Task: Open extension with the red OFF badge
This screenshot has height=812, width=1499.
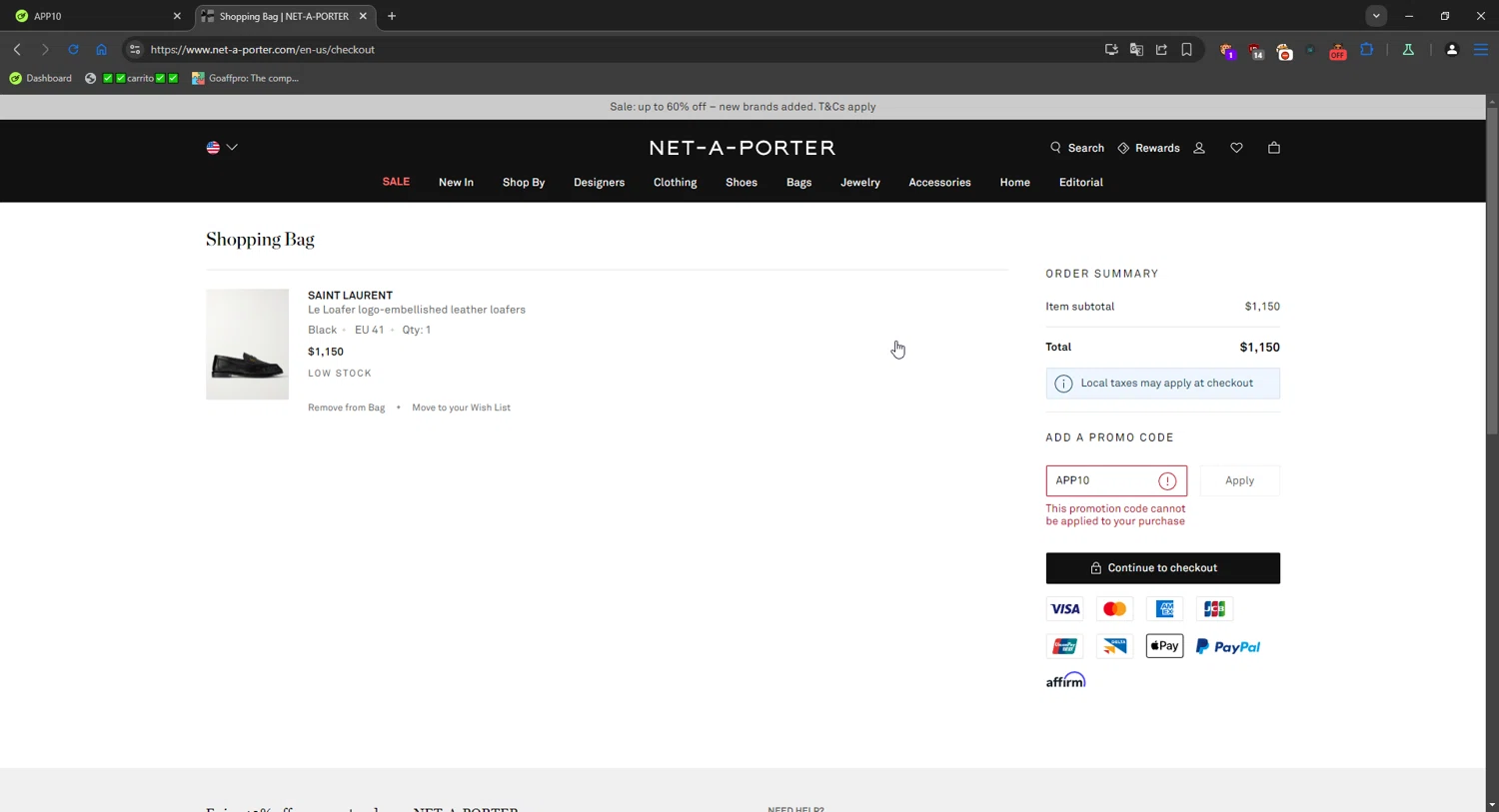Action: [x=1337, y=51]
